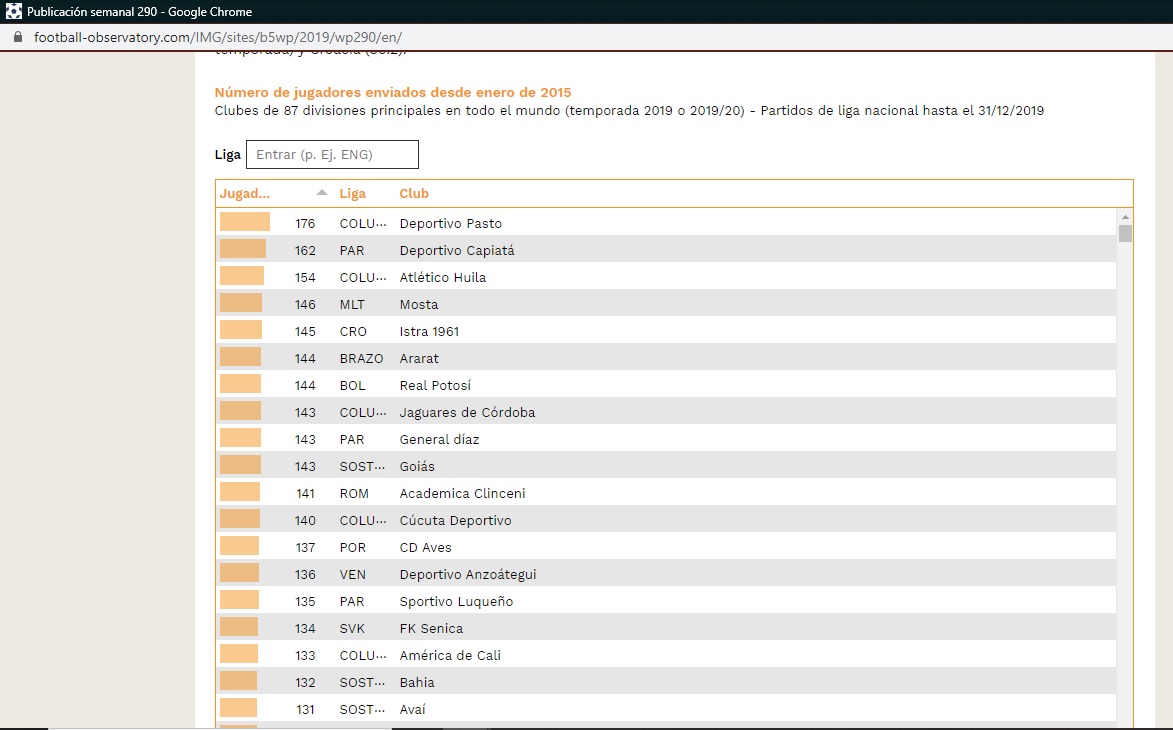Pick the "Mosta" club entry
Image resolution: width=1173 pixels, height=730 pixels.
coord(419,304)
